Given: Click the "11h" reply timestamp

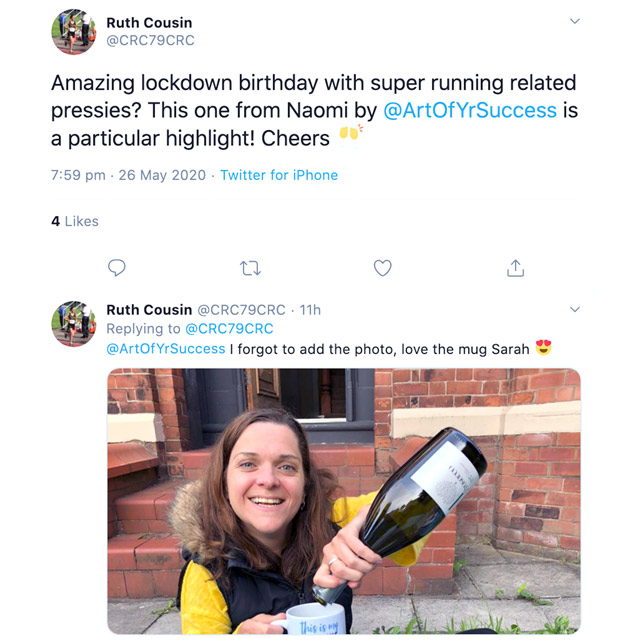Looking at the screenshot, I should 310,310.
